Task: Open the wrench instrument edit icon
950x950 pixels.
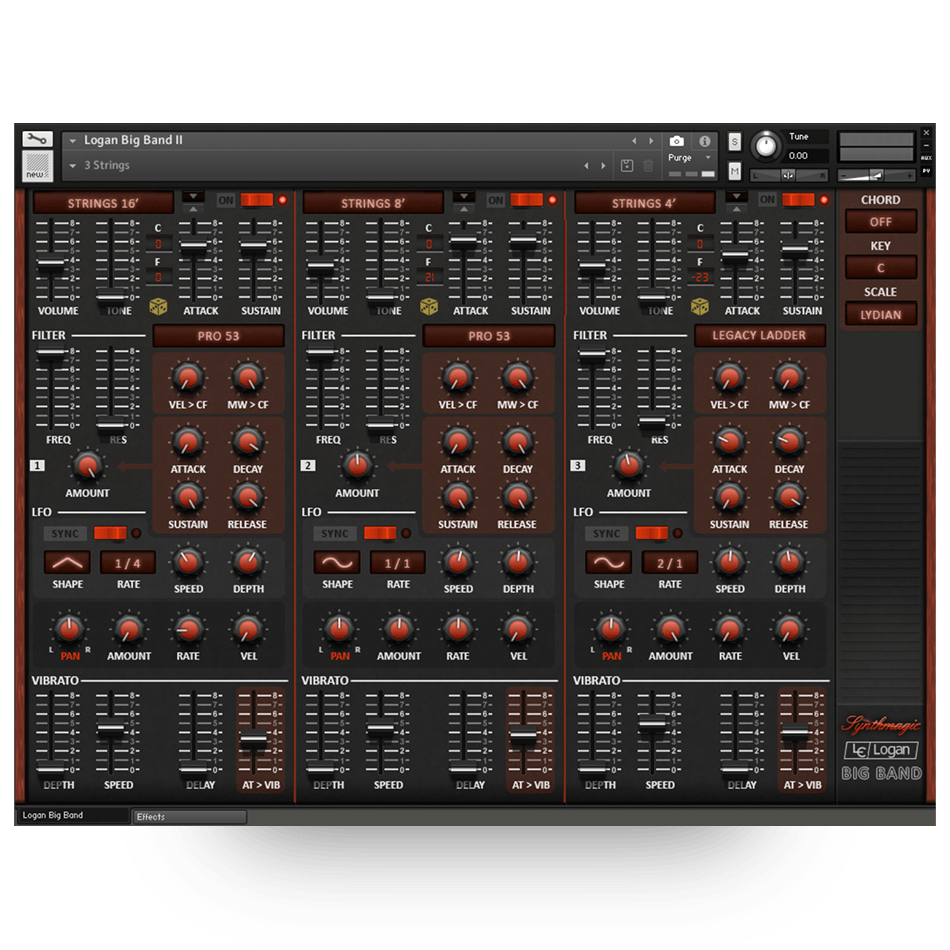Action: 37,139
